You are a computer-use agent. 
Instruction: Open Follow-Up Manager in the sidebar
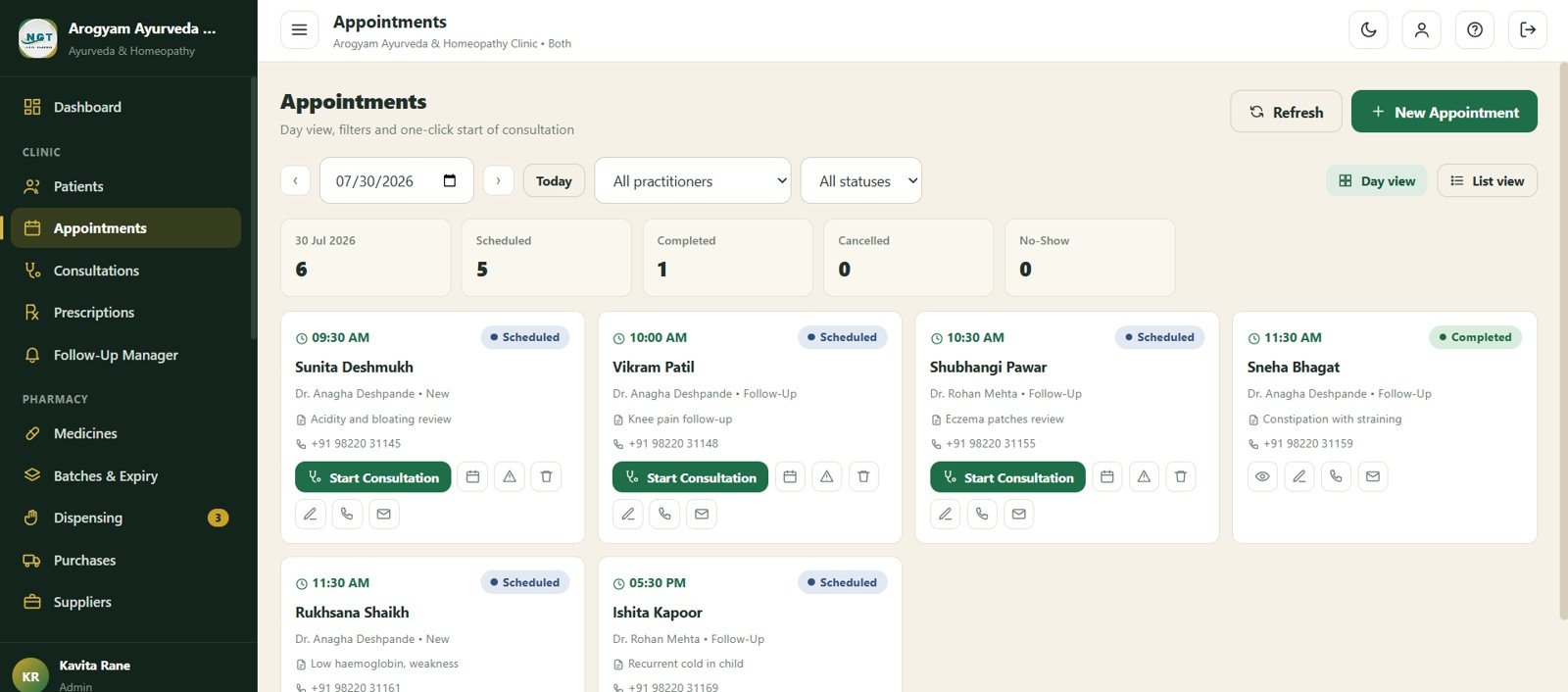[x=125, y=355]
